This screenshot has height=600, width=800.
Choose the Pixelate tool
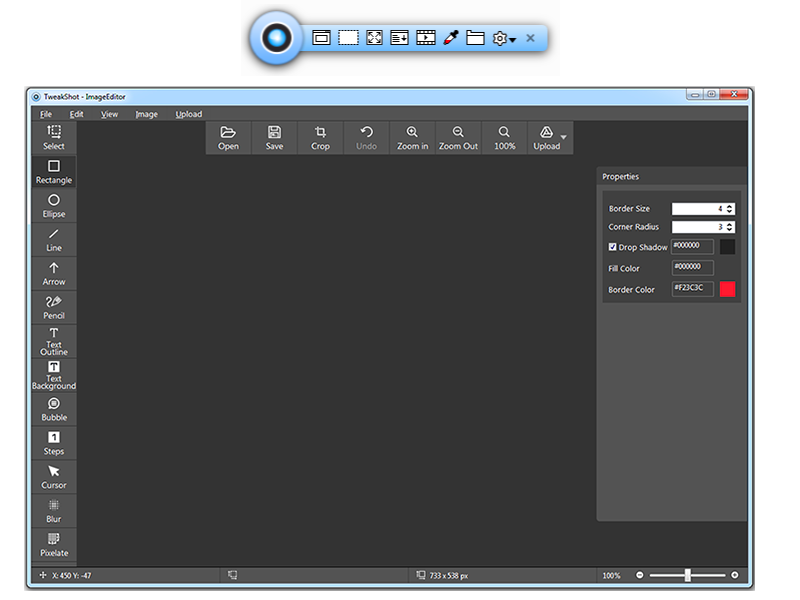click(x=54, y=545)
